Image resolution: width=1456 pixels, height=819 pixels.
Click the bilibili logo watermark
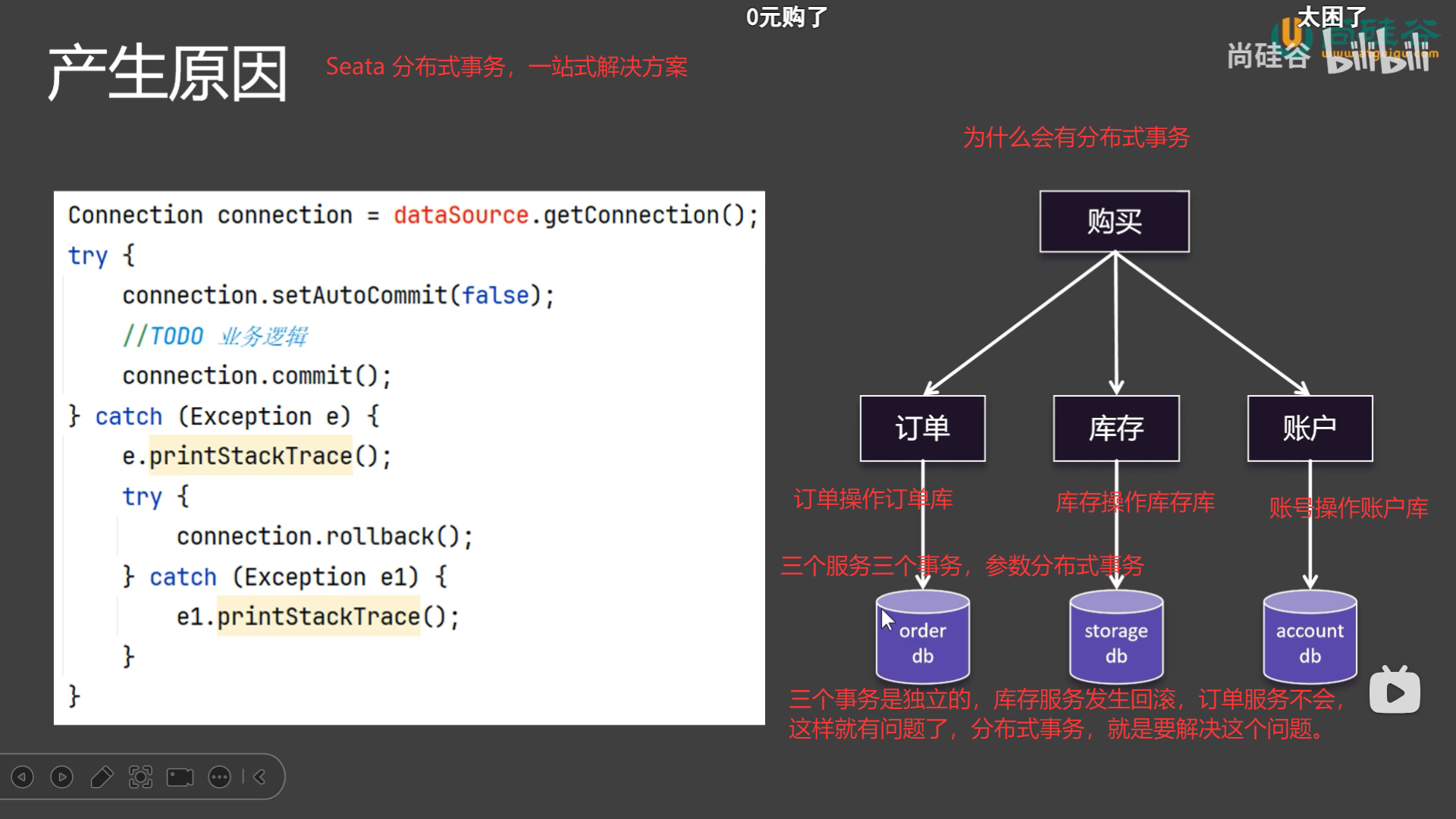point(1376,55)
